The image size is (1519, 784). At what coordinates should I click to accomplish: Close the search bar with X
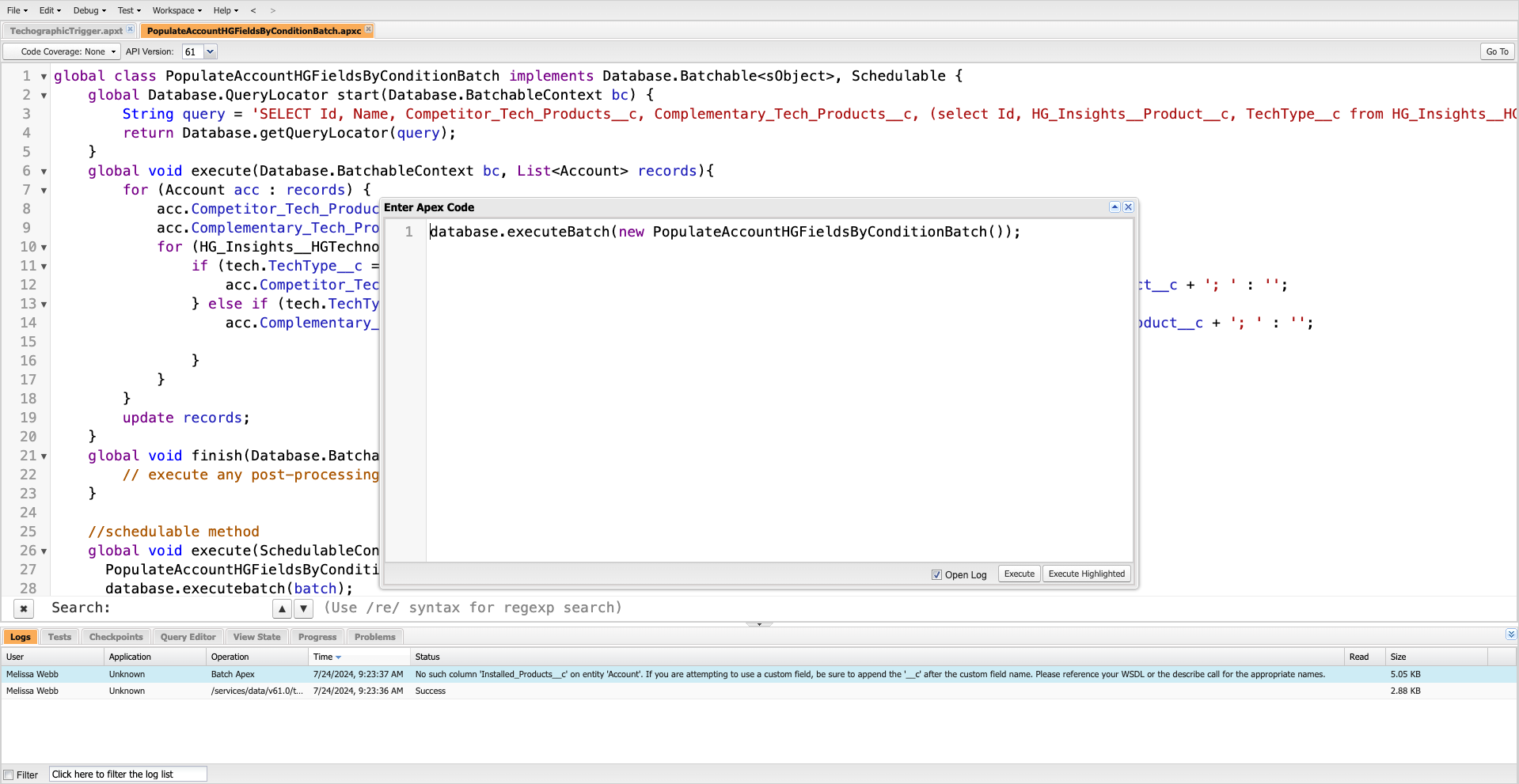(24, 608)
